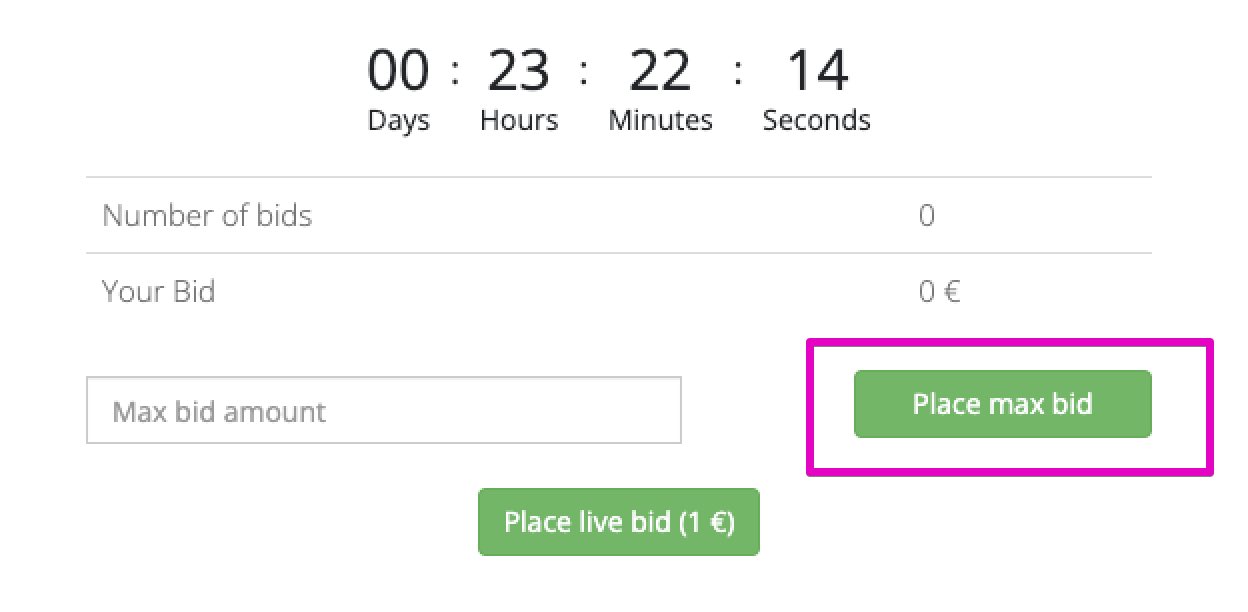Click the Your Bid amount 0 €

click(939, 292)
